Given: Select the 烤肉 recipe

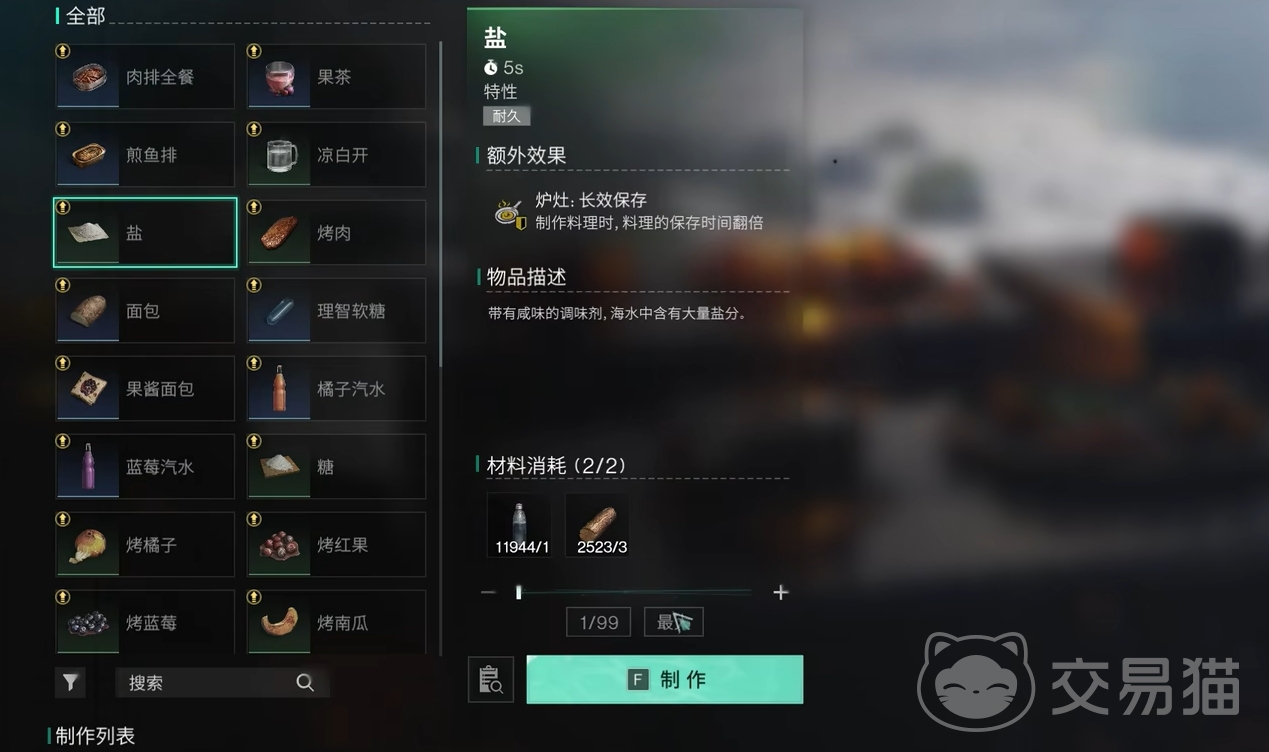Looking at the screenshot, I should [337, 232].
